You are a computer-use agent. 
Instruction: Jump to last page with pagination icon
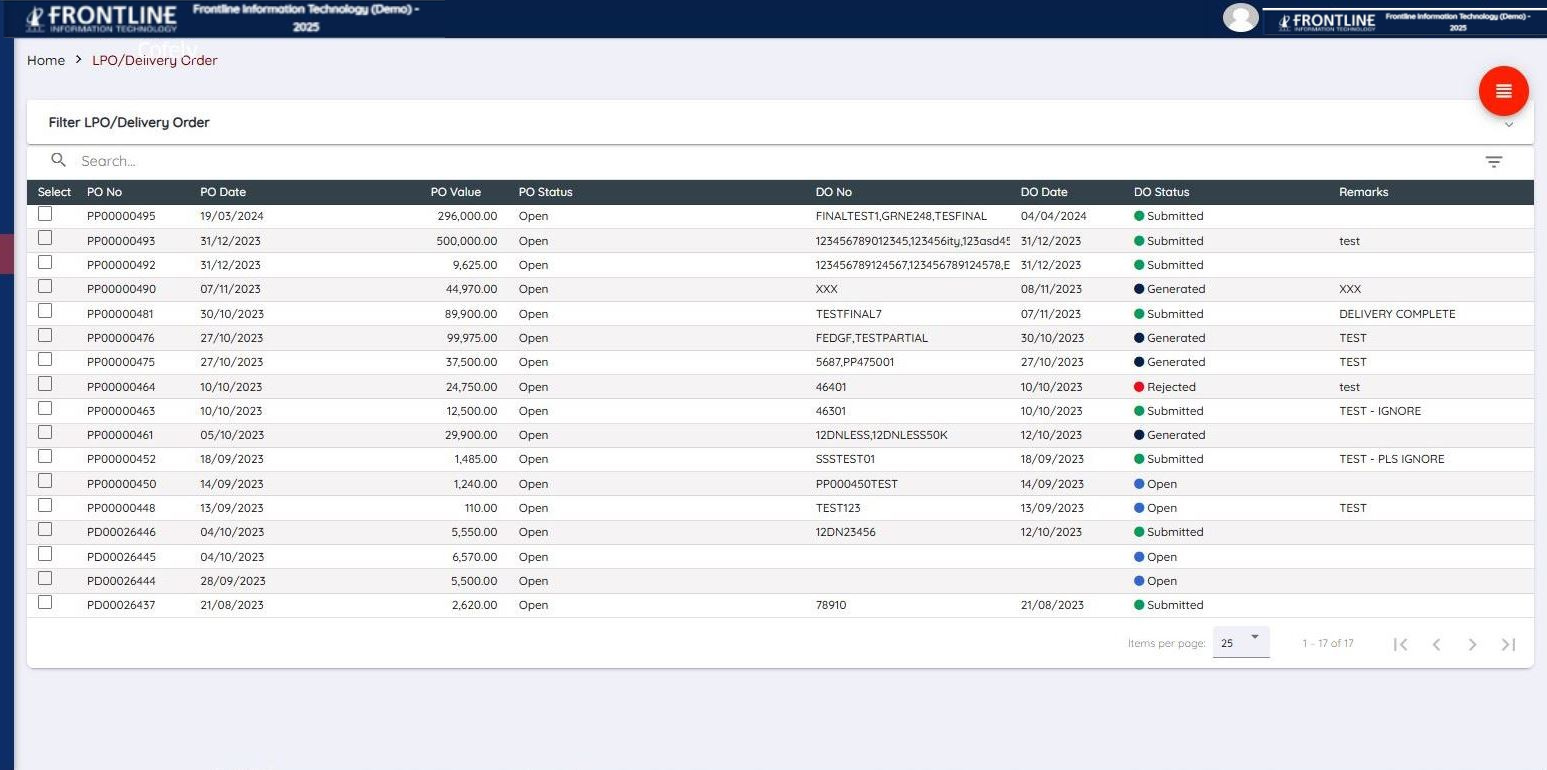1508,644
